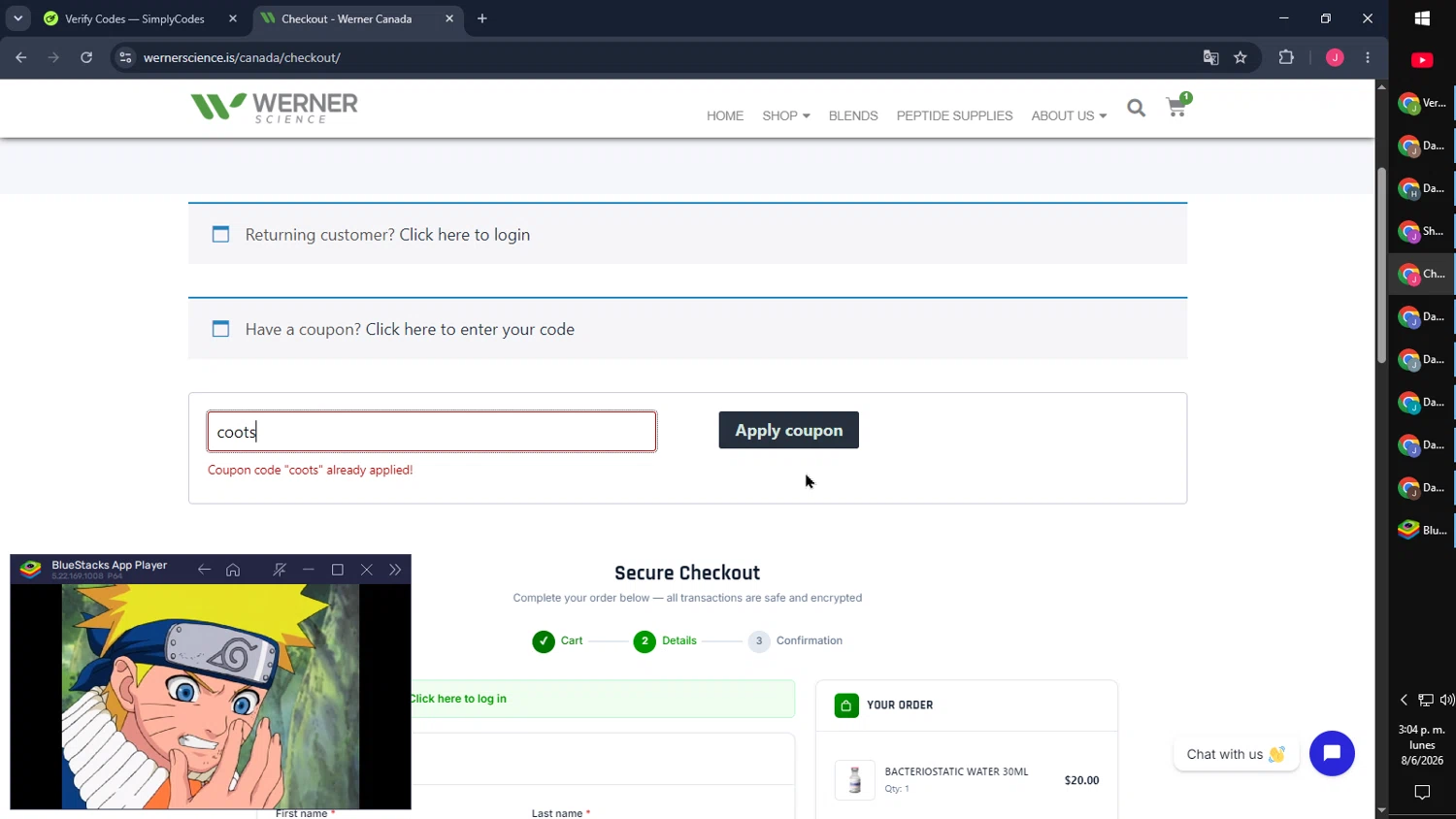The height and width of the screenshot is (819, 1456).
Task: Click the Apply coupon button
Action: click(x=788, y=430)
